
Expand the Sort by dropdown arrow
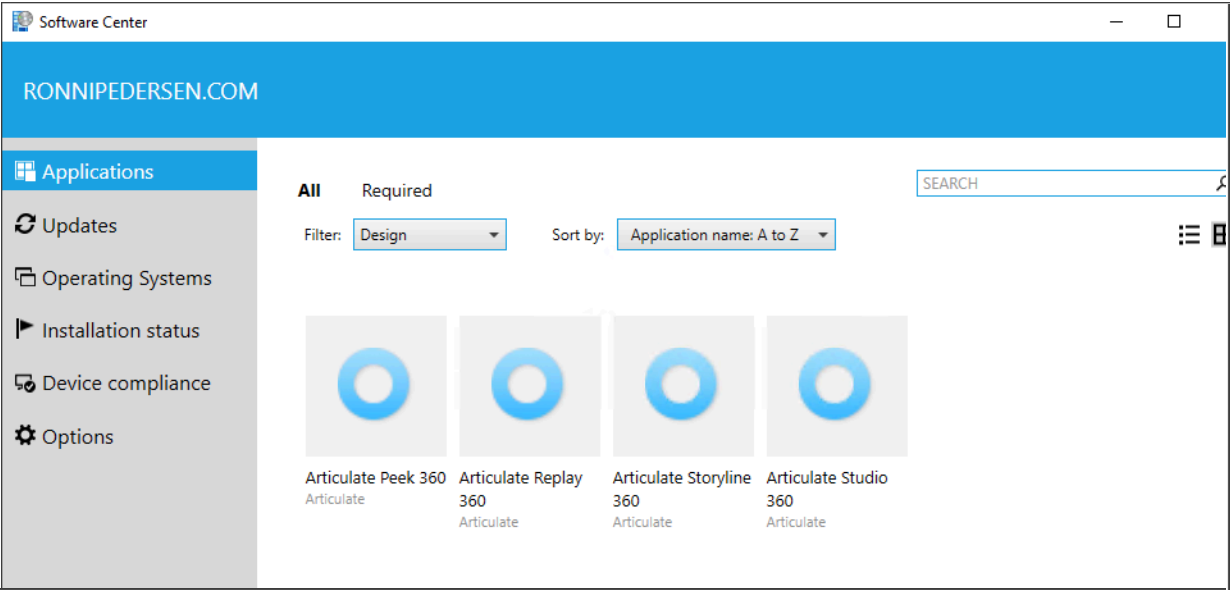(822, 235)
